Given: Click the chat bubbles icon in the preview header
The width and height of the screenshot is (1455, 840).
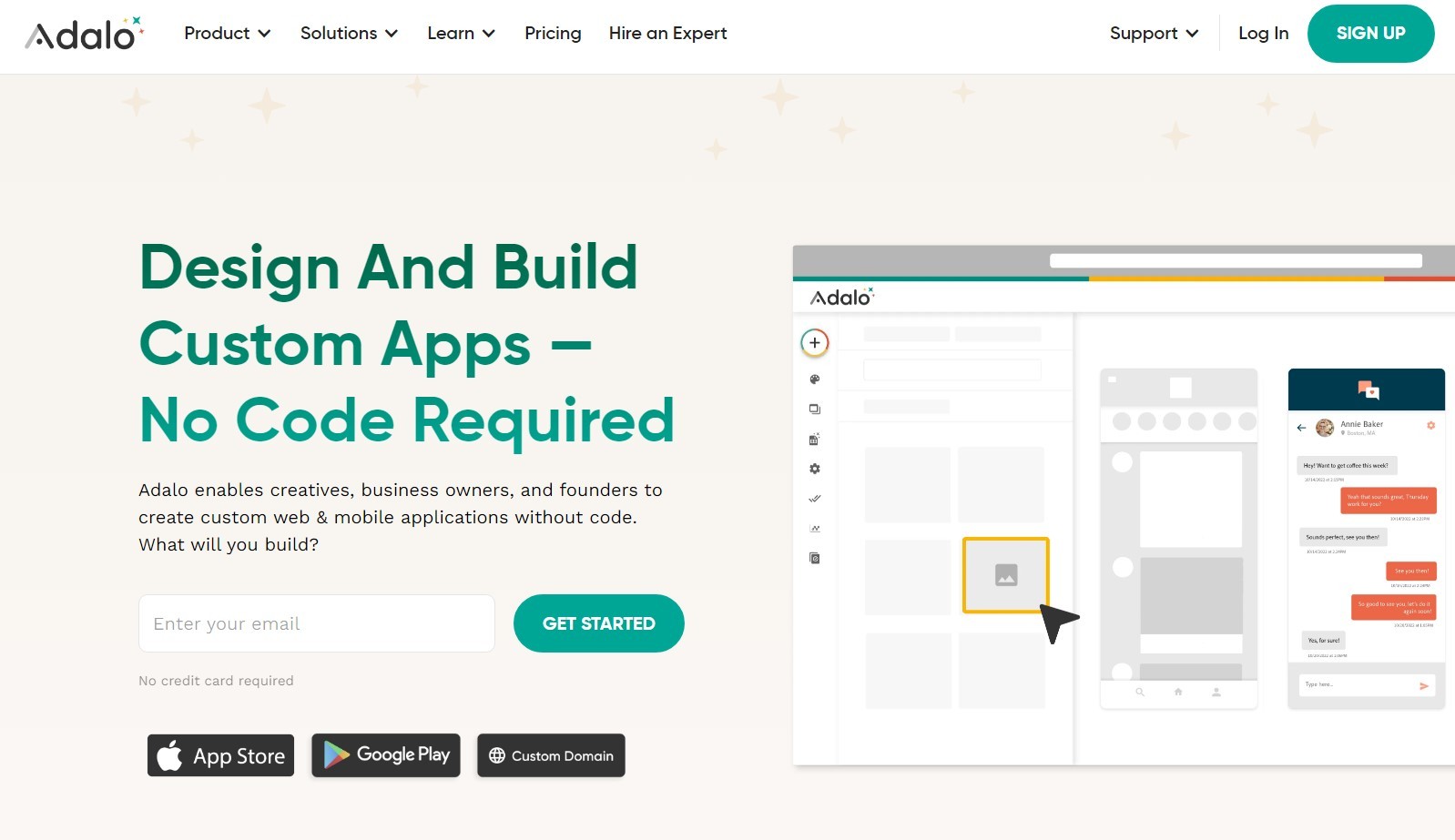Looking at the screenshot, I should 1368,390.
